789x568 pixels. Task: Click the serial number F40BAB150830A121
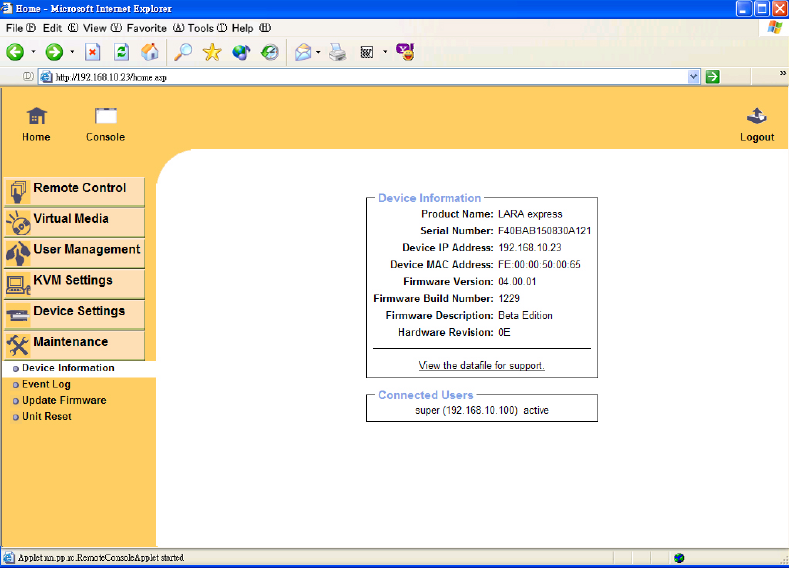click(x=544, y=231)
